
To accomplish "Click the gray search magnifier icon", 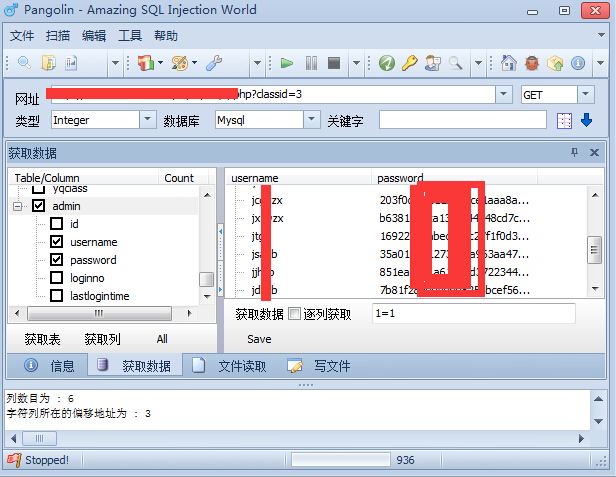I will 455,63.
